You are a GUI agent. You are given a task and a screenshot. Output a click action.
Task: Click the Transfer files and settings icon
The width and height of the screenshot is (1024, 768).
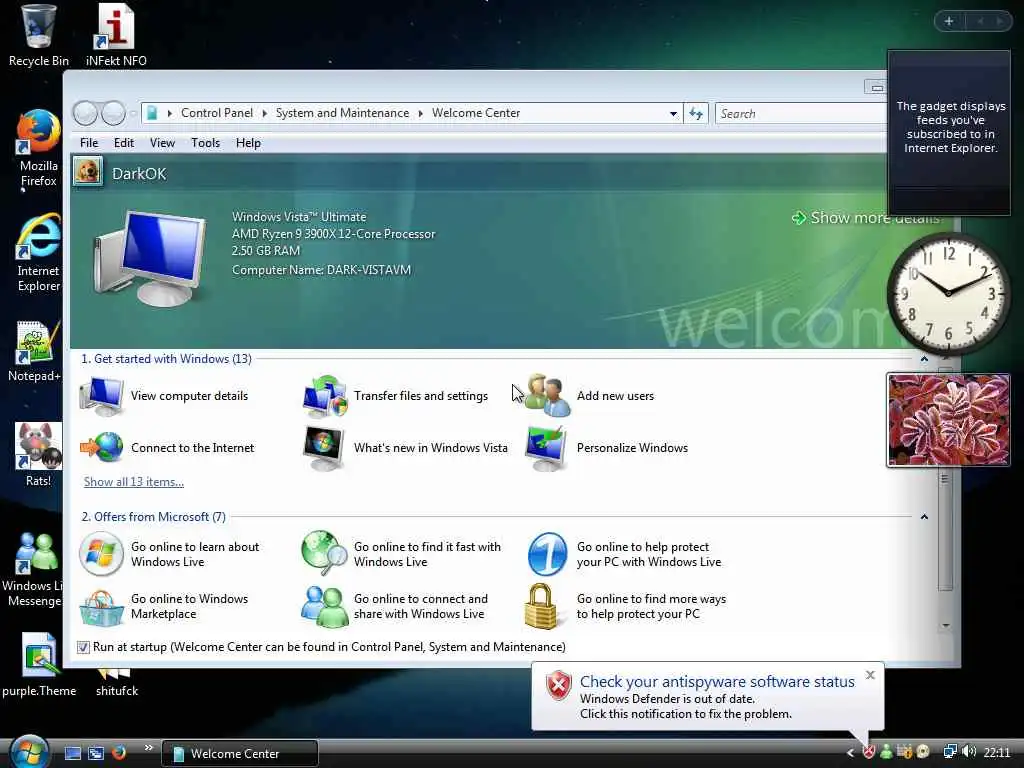click(325, 396)
